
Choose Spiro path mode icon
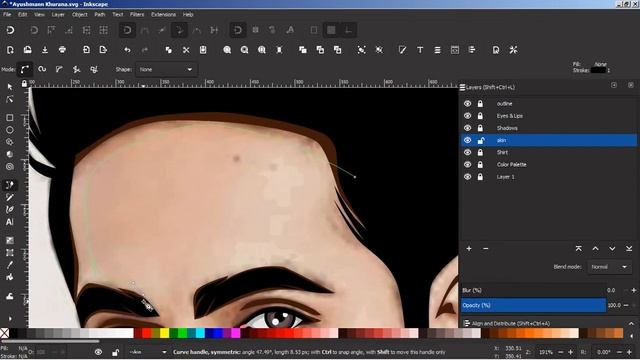[42, 69]
